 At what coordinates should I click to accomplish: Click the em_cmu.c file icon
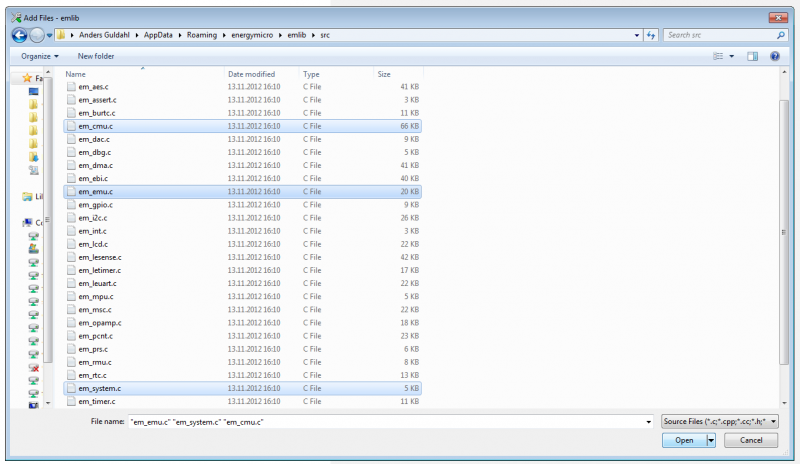coord(71,126)
